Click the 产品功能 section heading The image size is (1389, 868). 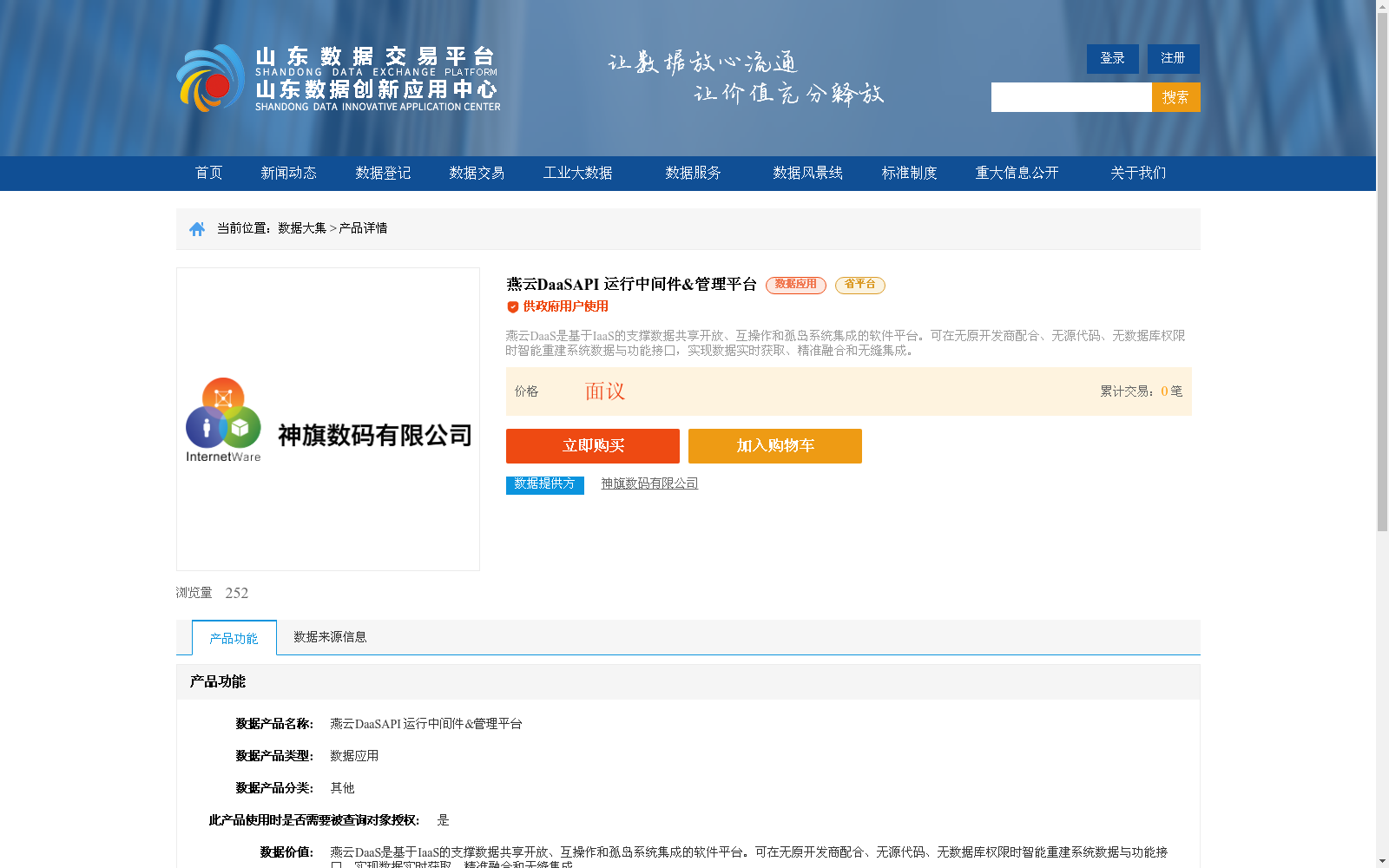point(218,681)
